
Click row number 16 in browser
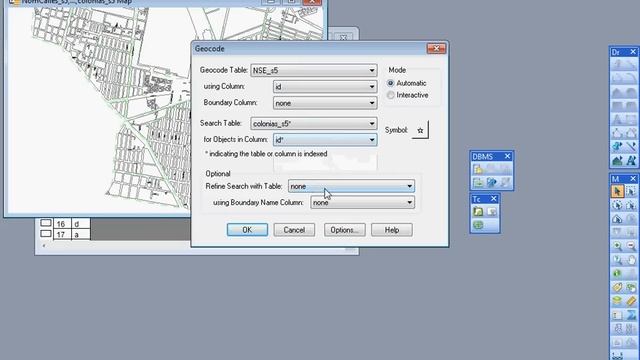61,224
